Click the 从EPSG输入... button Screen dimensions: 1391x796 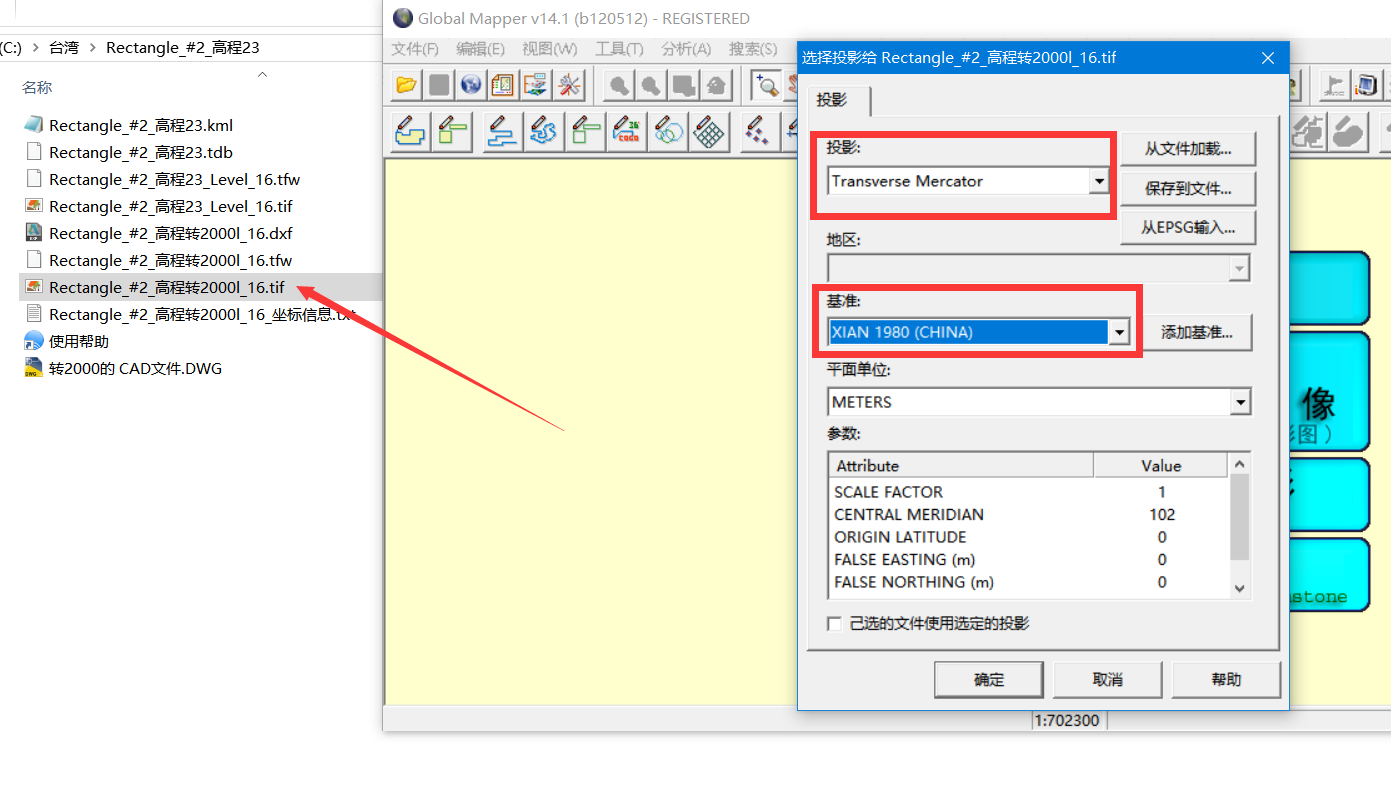tap(1188, 227)
